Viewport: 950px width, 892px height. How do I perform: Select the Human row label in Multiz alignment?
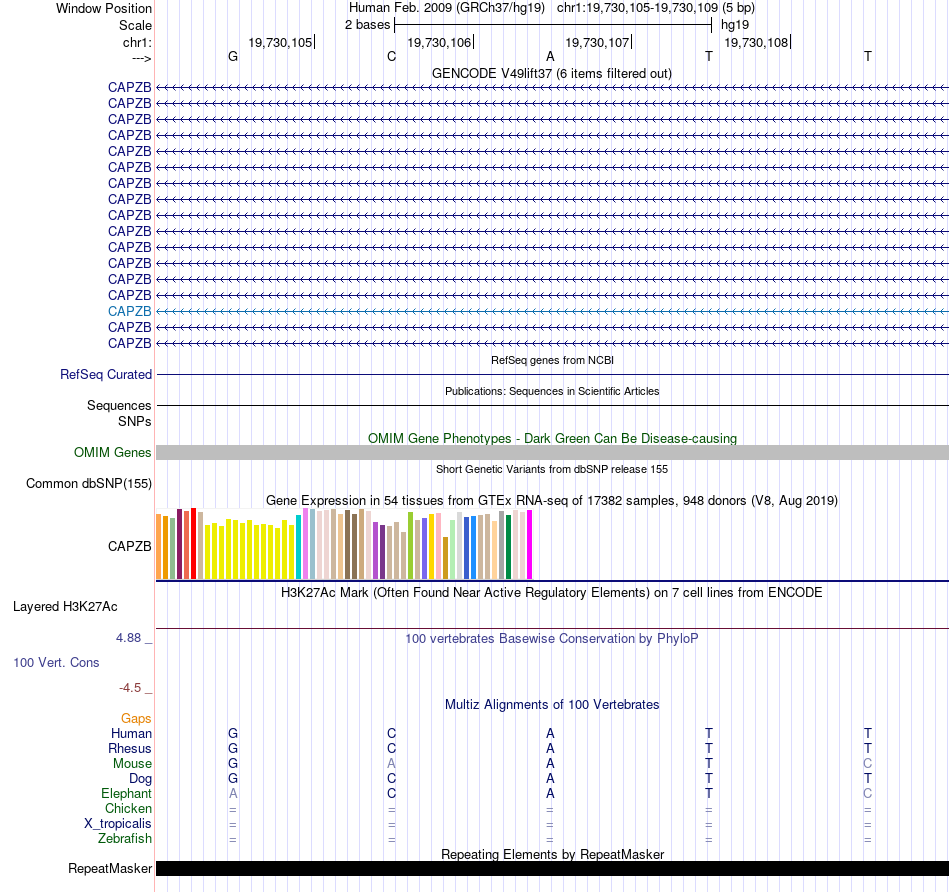pos(131,734)
